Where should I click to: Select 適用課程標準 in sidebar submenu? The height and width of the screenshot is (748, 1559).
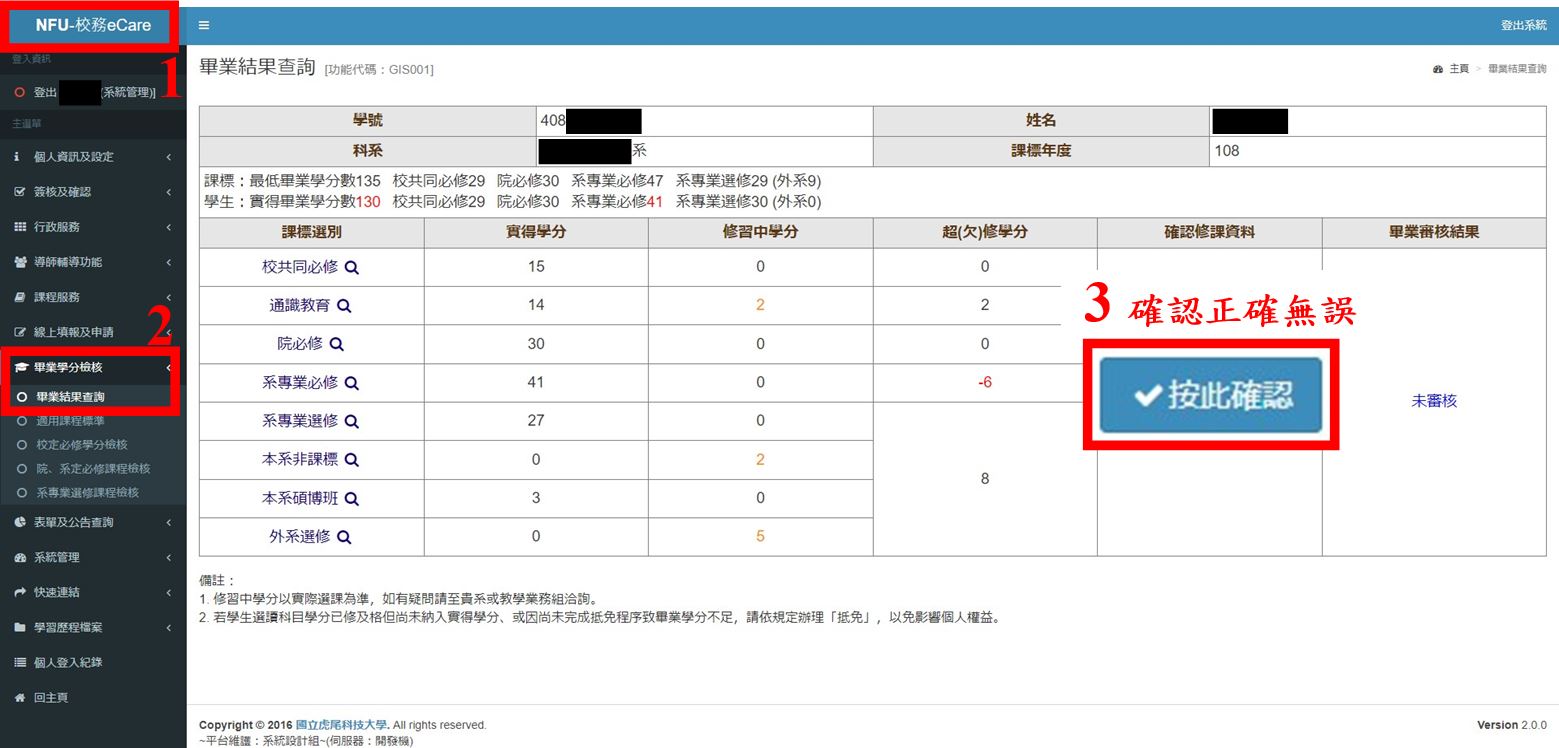pos(70,421)
